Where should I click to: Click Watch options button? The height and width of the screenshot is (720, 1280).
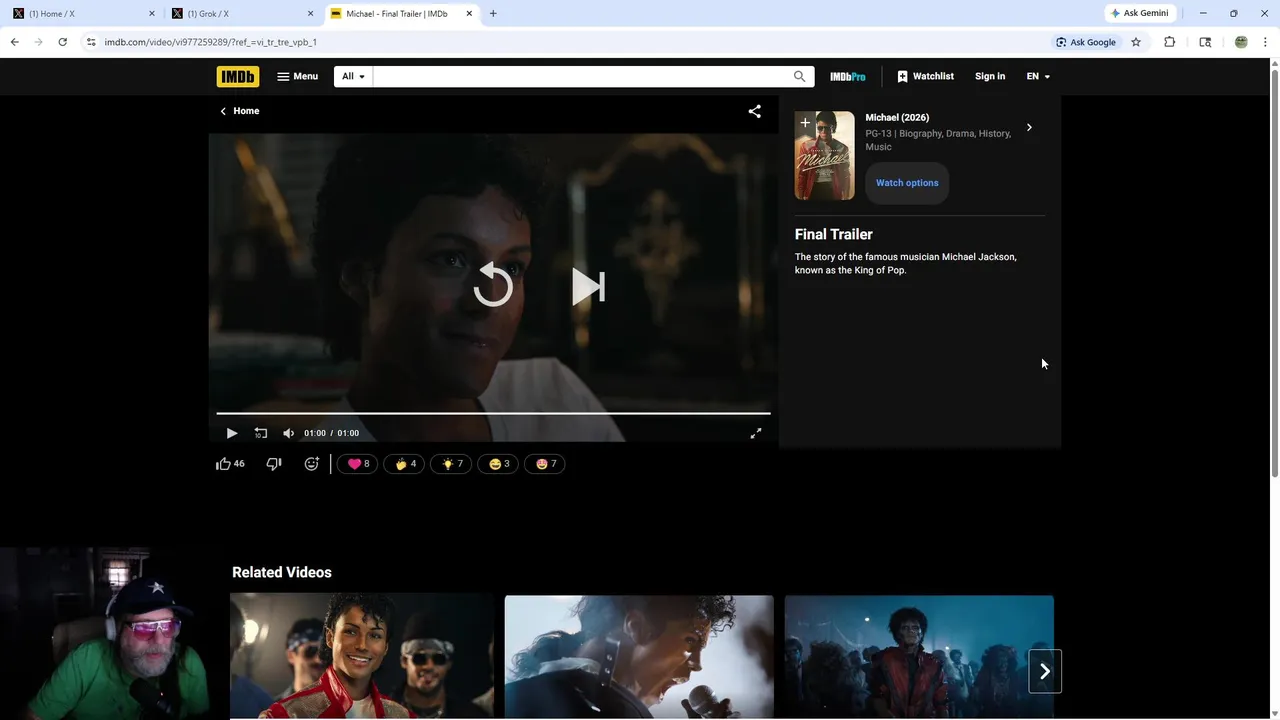(907, 183)
